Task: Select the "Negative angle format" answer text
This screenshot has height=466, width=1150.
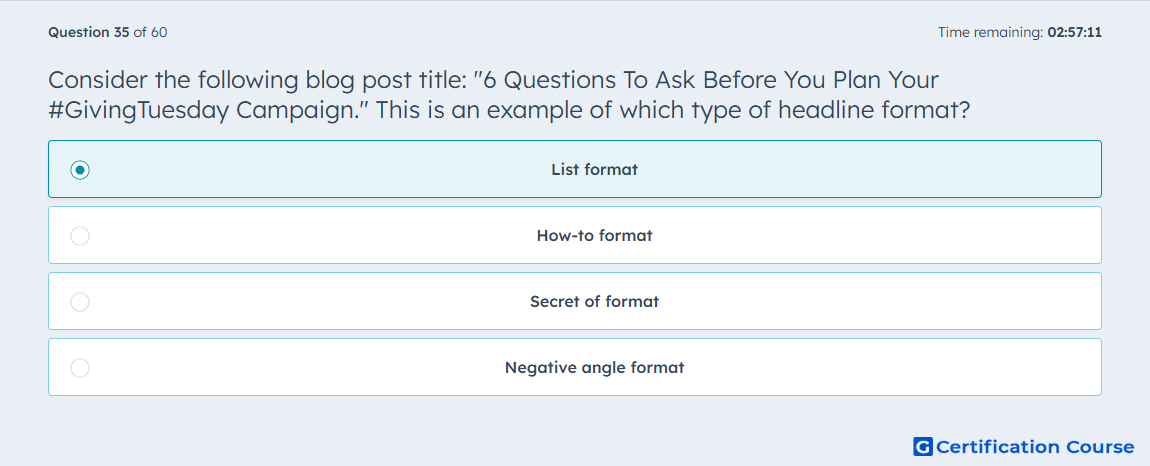Action: pos(595,368)
